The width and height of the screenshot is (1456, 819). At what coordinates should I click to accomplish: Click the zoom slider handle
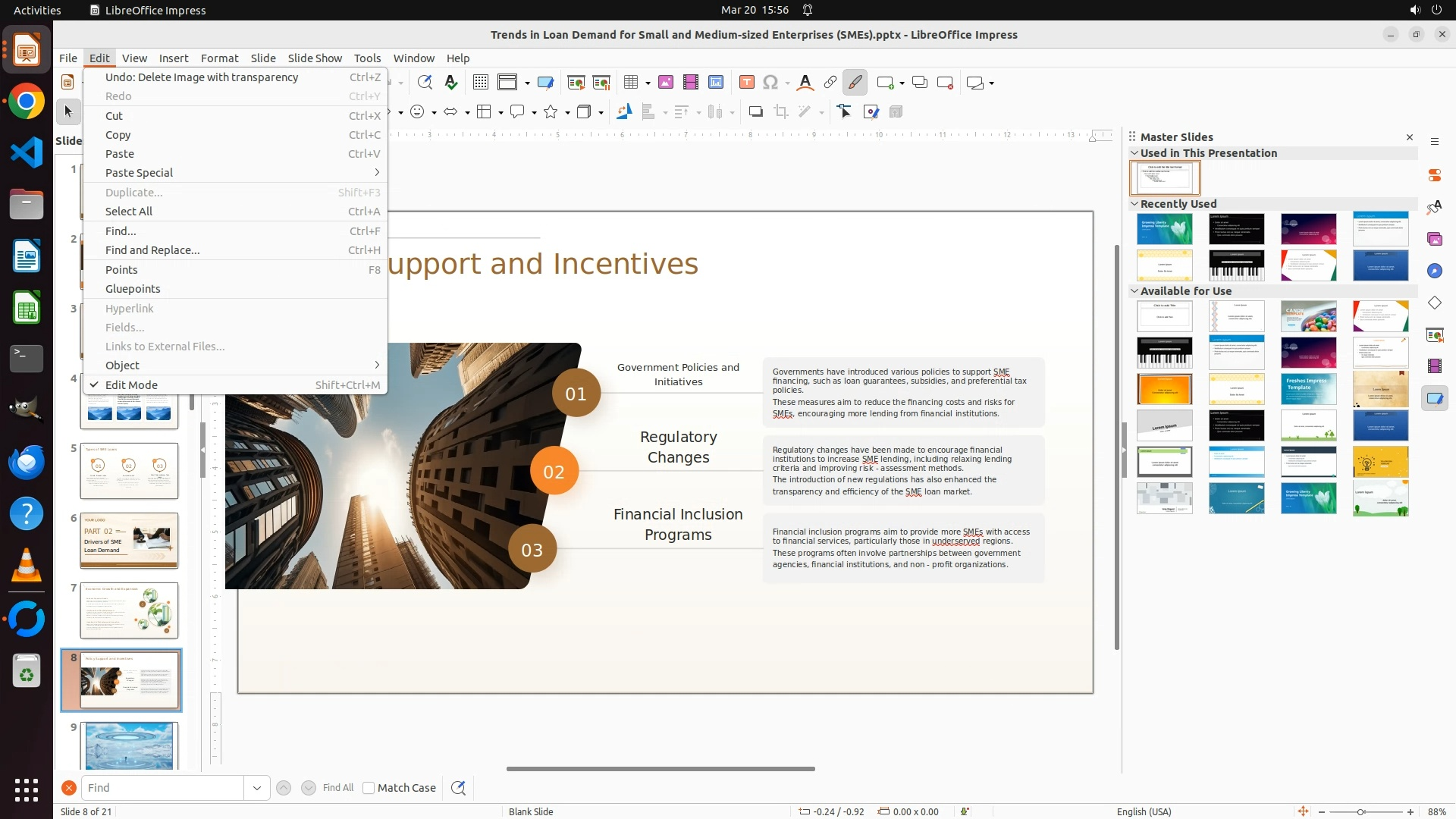point(1361,812)
